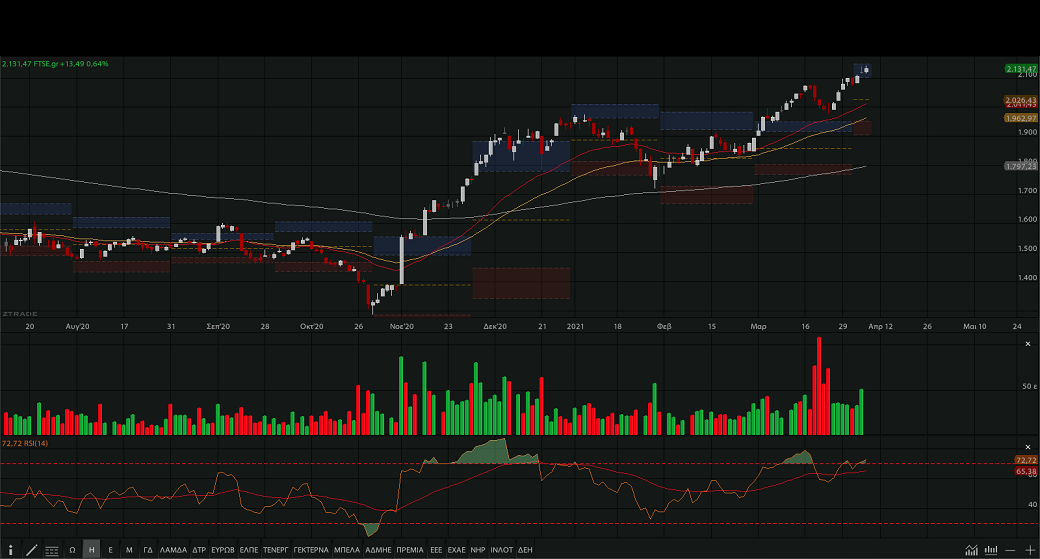Load the ΔΕΗ symbol chart
The width and height of the screenshot is (1040, 559).
pos(525,550)
